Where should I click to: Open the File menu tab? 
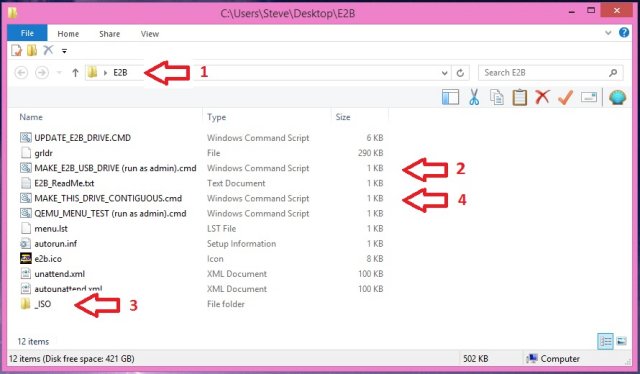coord(27,33)
